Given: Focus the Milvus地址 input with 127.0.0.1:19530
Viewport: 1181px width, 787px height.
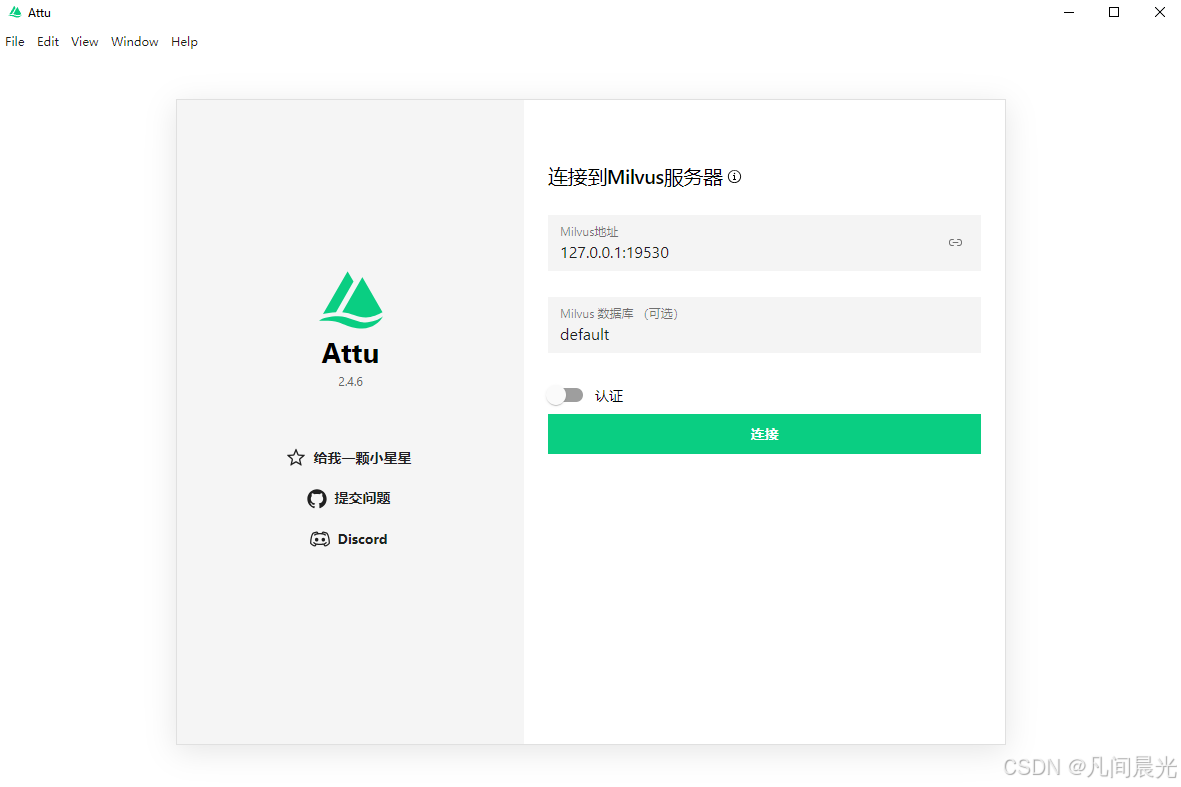Looking at the screenshot, I should point(764,243).
